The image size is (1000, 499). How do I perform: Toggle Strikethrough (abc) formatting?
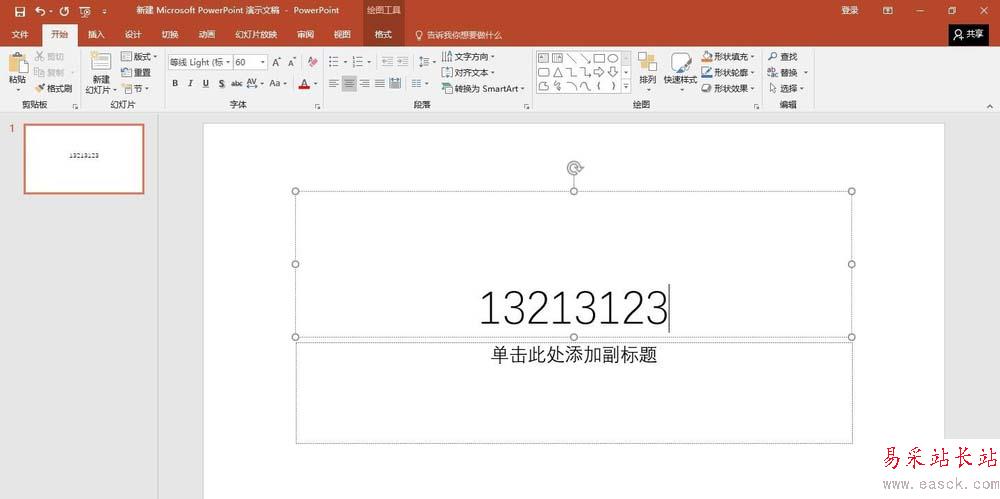pos(237,83)
